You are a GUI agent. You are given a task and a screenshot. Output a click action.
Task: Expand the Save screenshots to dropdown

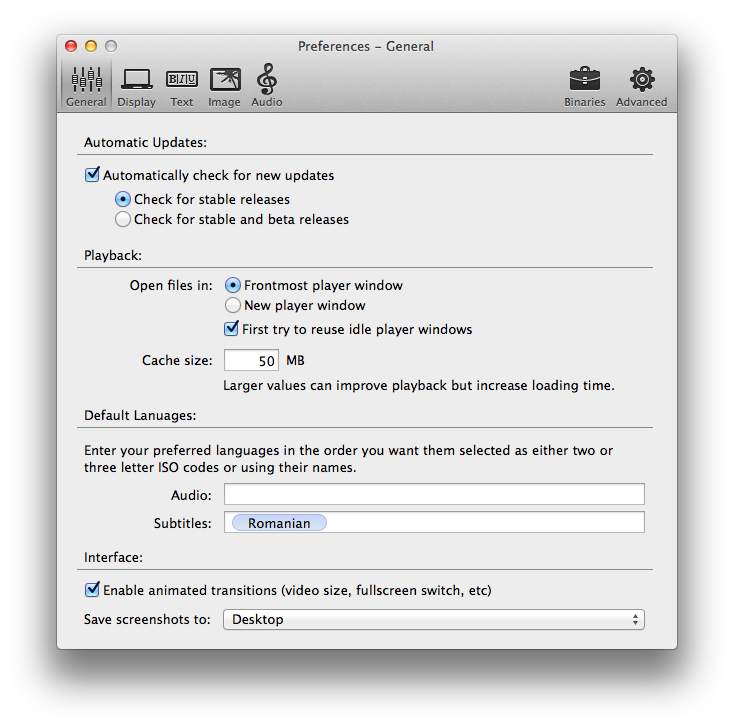click(433, 620)
